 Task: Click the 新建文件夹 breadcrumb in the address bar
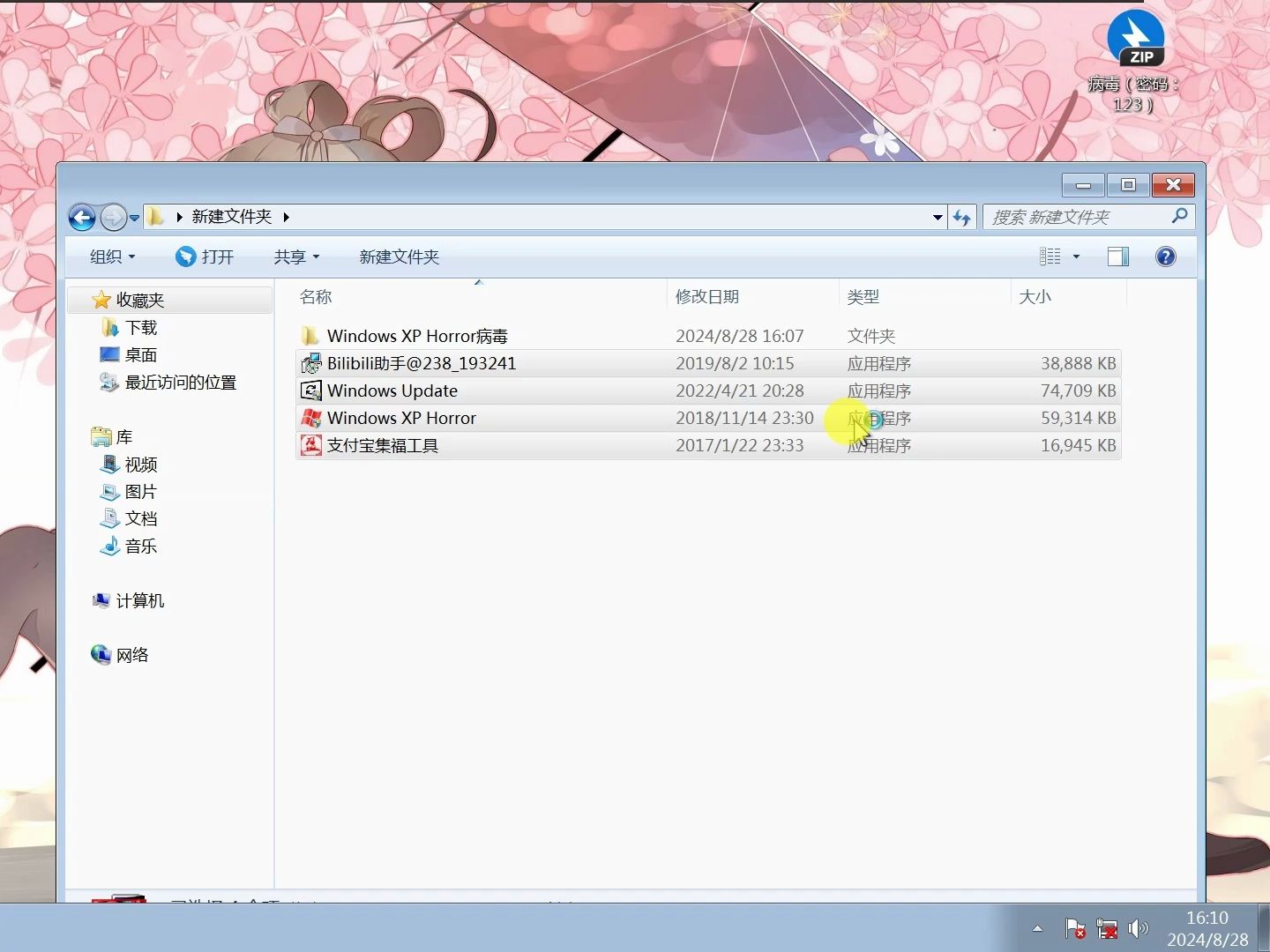tap(232, 217)
